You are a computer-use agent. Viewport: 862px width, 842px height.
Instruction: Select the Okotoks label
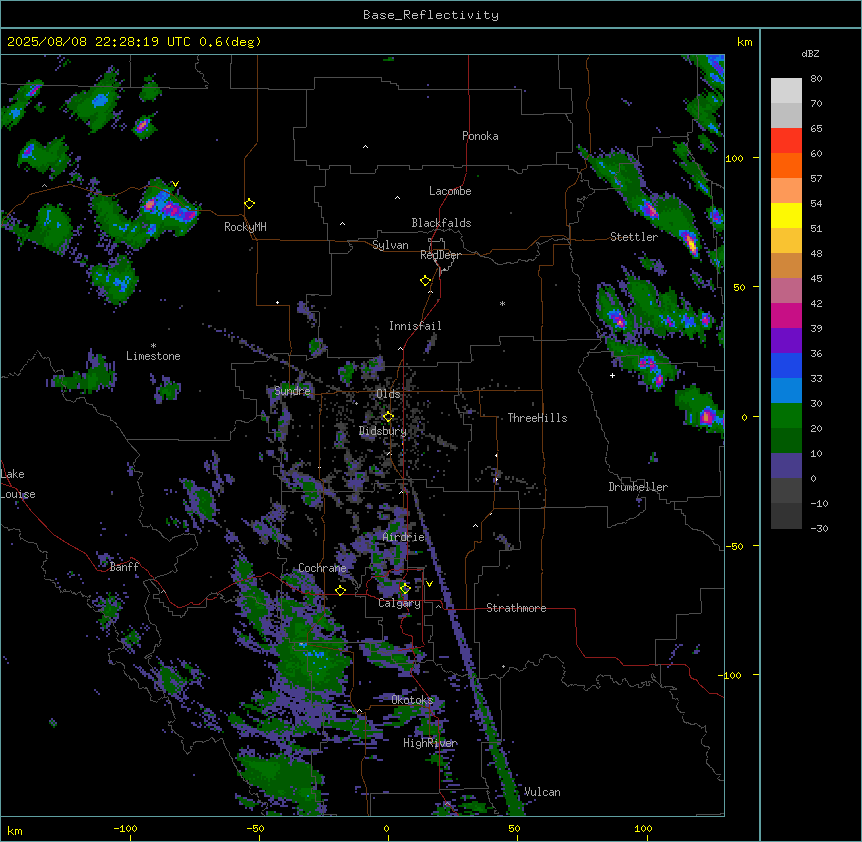click(412, 700)
